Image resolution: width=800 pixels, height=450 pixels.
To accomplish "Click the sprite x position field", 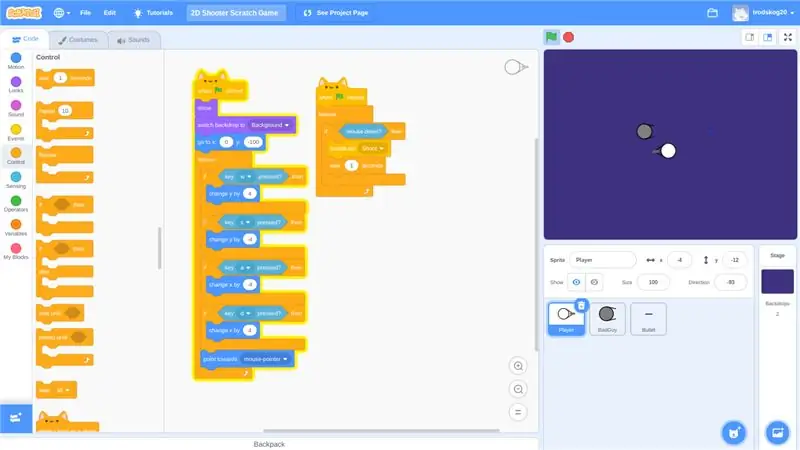I will 679,260.
